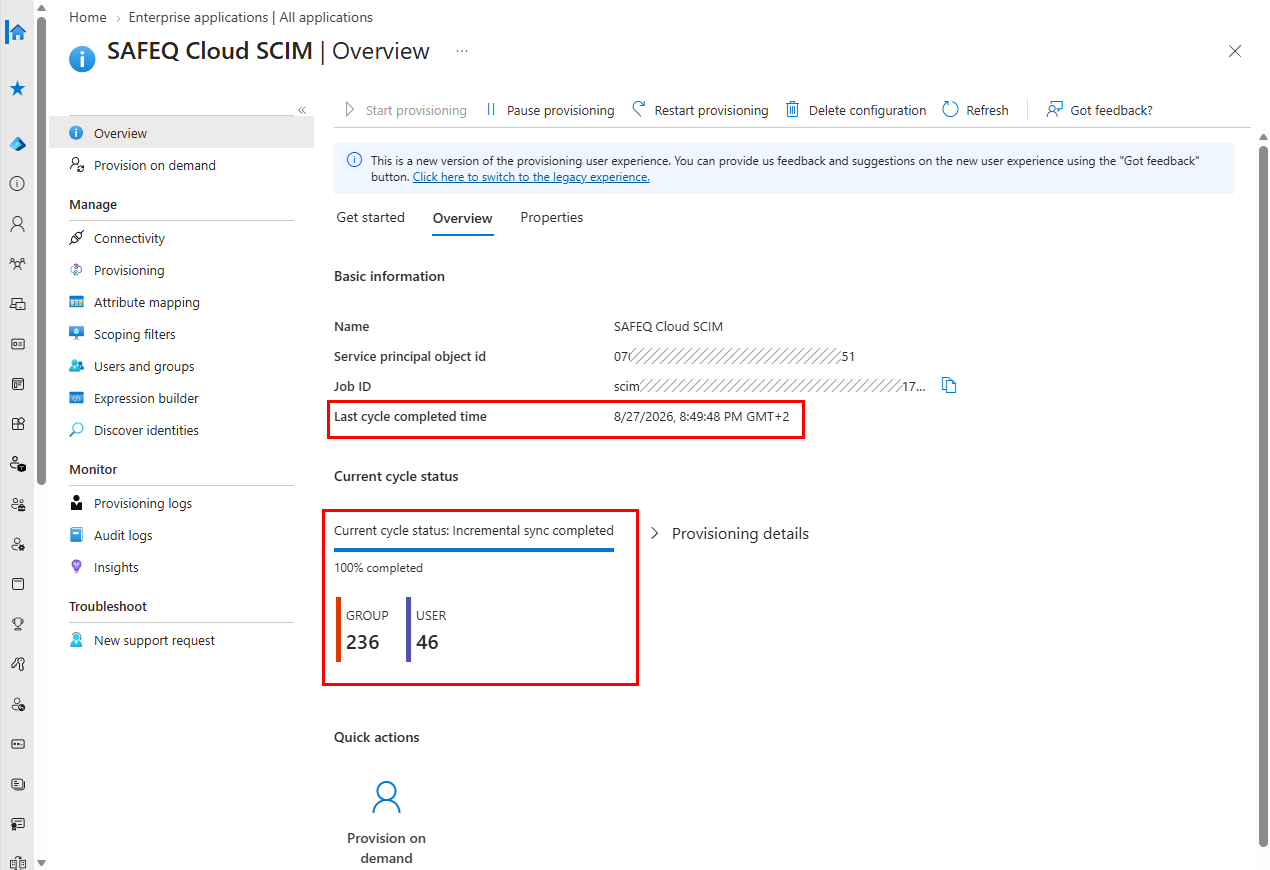The width and height of the screenshot is (1270, 870).
Task: Click the Connectivity plug icon
Action: point(76,238)
